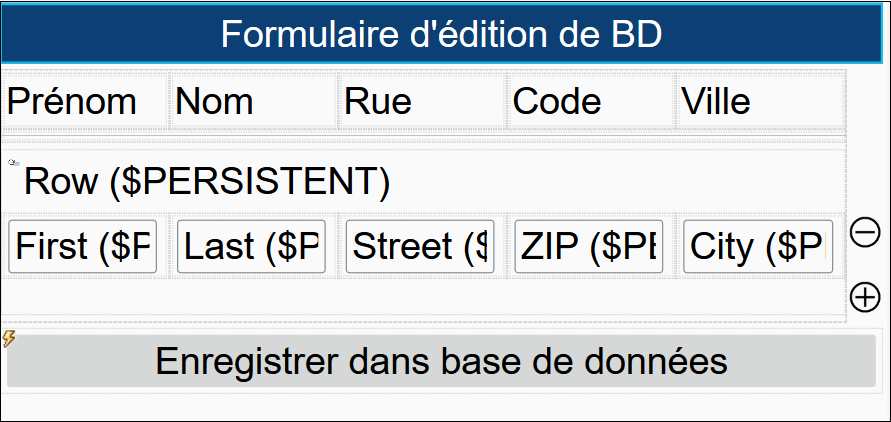Viewport: 891px width, 422px height.
Task: Click the Ville column header
Action: 715,101
